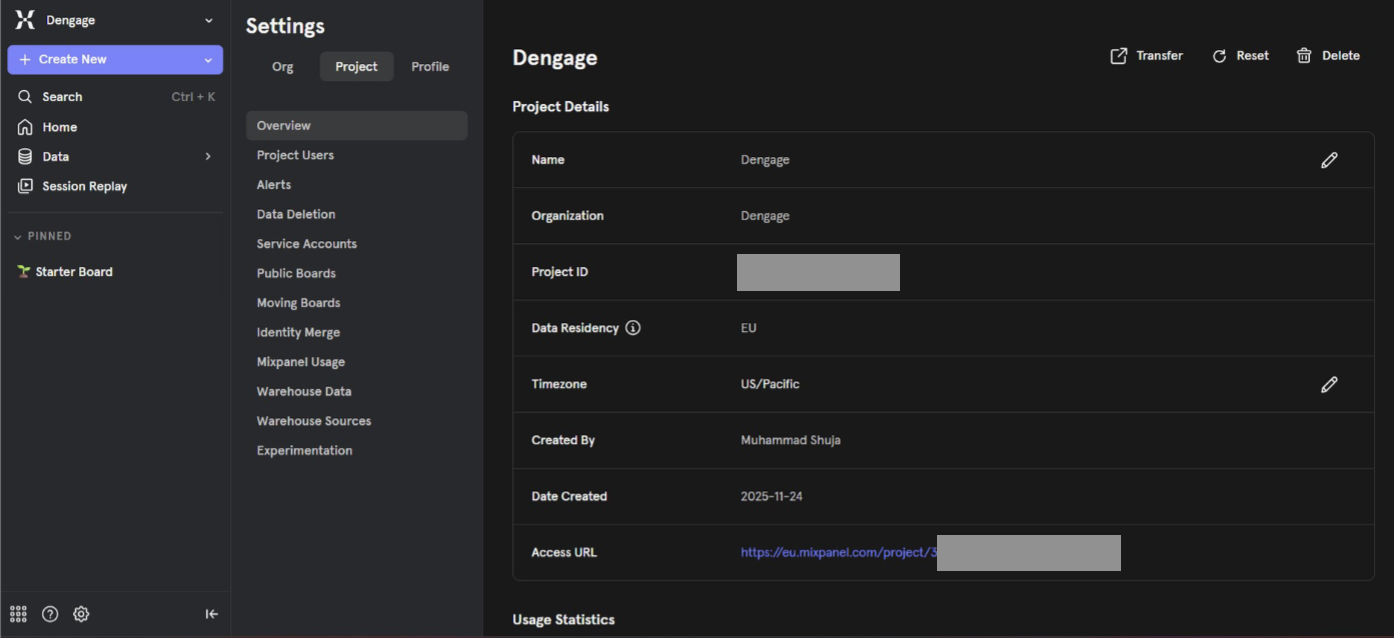This screenshot has width=1394, height=638.
Task: Open Alerts settings
Action: pyautogui.click(x=274, y=185)
